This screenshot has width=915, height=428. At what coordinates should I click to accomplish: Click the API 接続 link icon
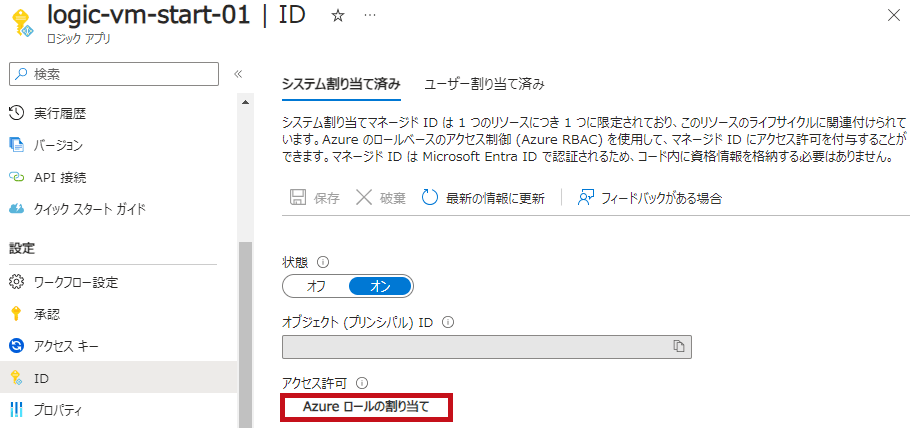17,177
